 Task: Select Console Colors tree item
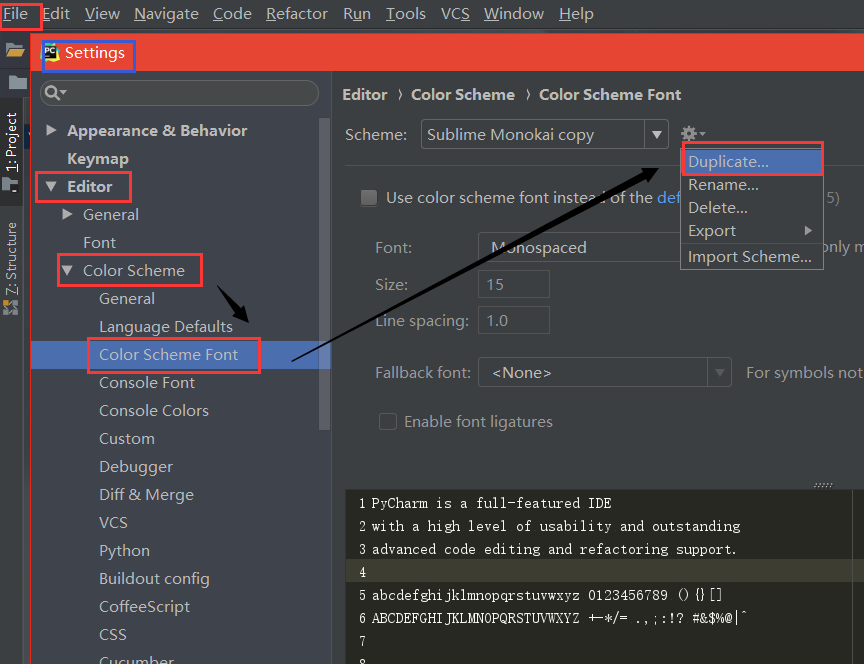(x=154, y=411)
